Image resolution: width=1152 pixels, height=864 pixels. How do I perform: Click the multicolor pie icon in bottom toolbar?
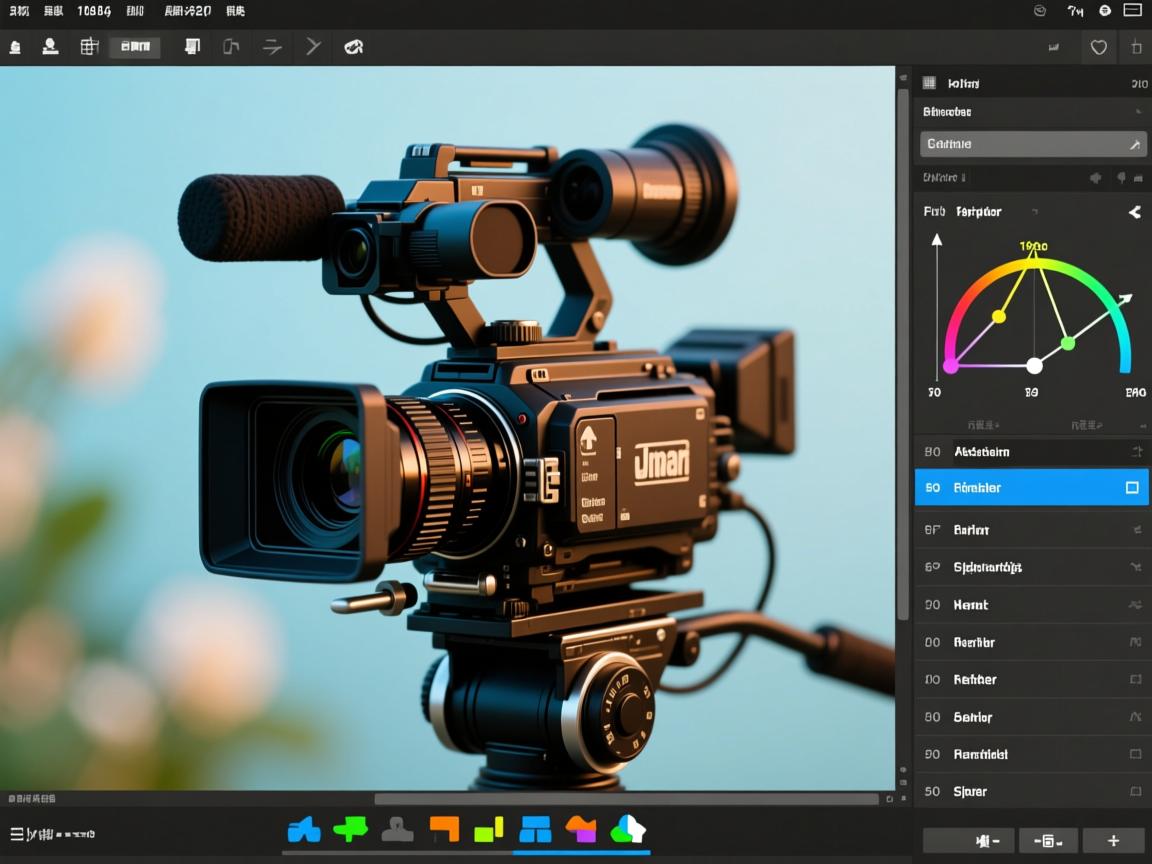pyautogui.click(x=628, y=829)
